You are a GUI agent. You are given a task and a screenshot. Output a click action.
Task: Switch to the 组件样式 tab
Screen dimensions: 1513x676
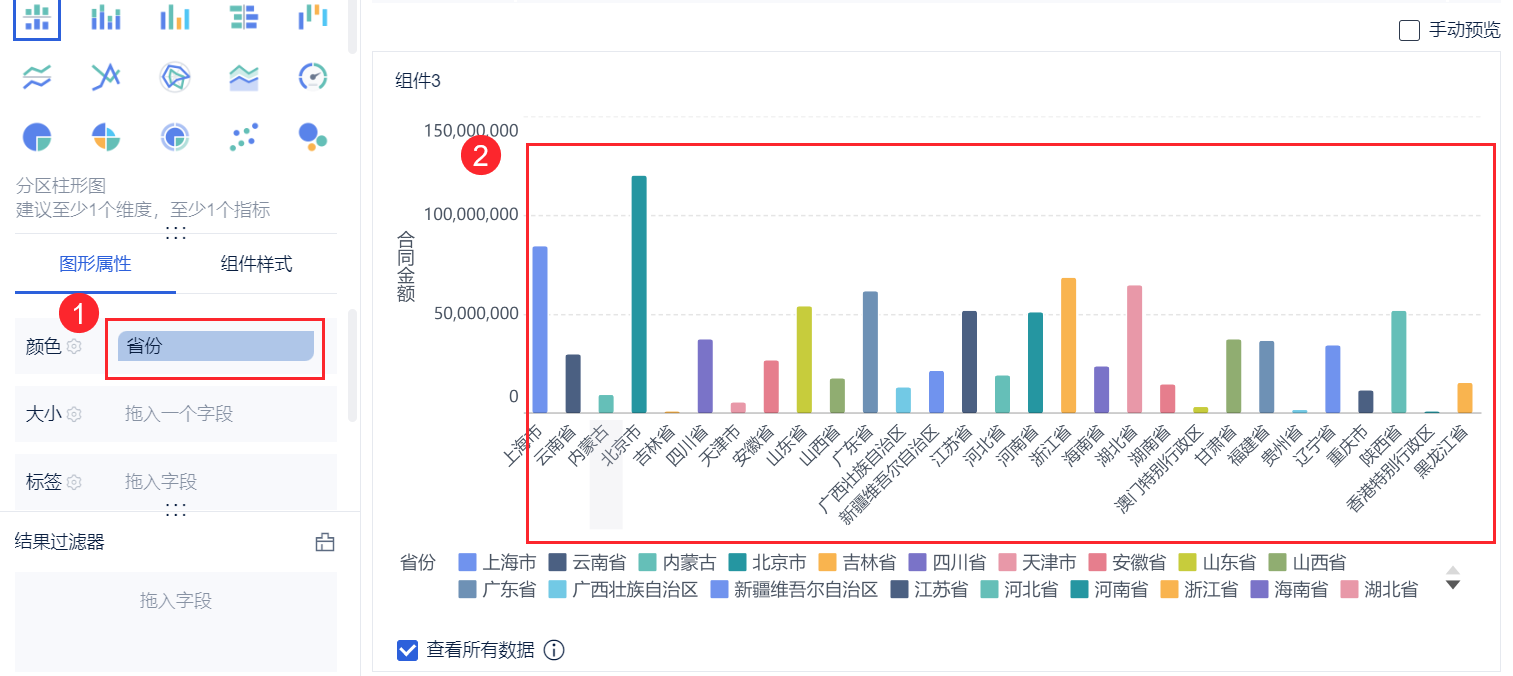tap(256, 264)
